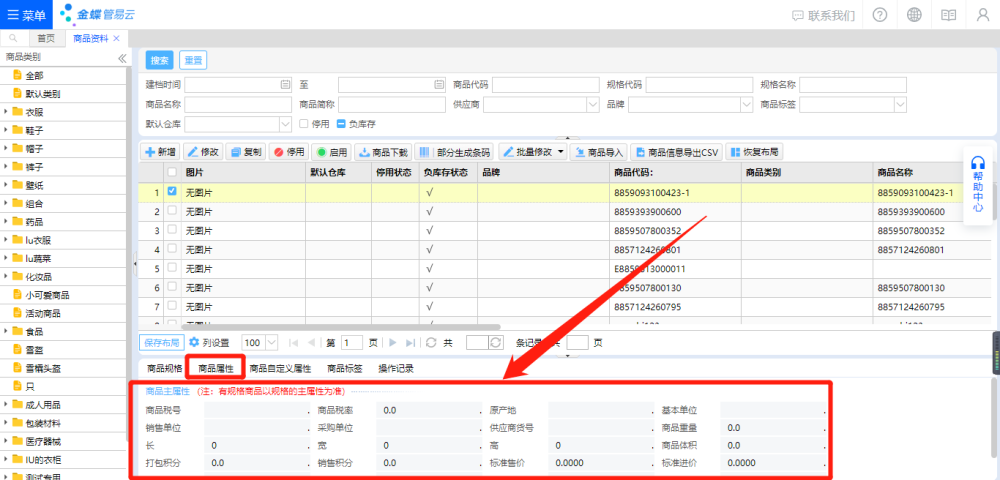Click the 启用 enable toolbar button
The width and height of the screenshot is (1000, 480).
coord(331,152)
